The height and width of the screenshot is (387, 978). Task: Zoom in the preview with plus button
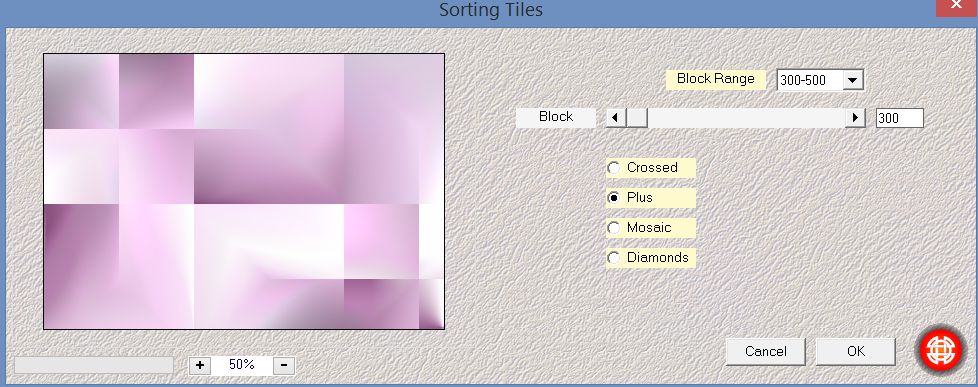[200, 365]
